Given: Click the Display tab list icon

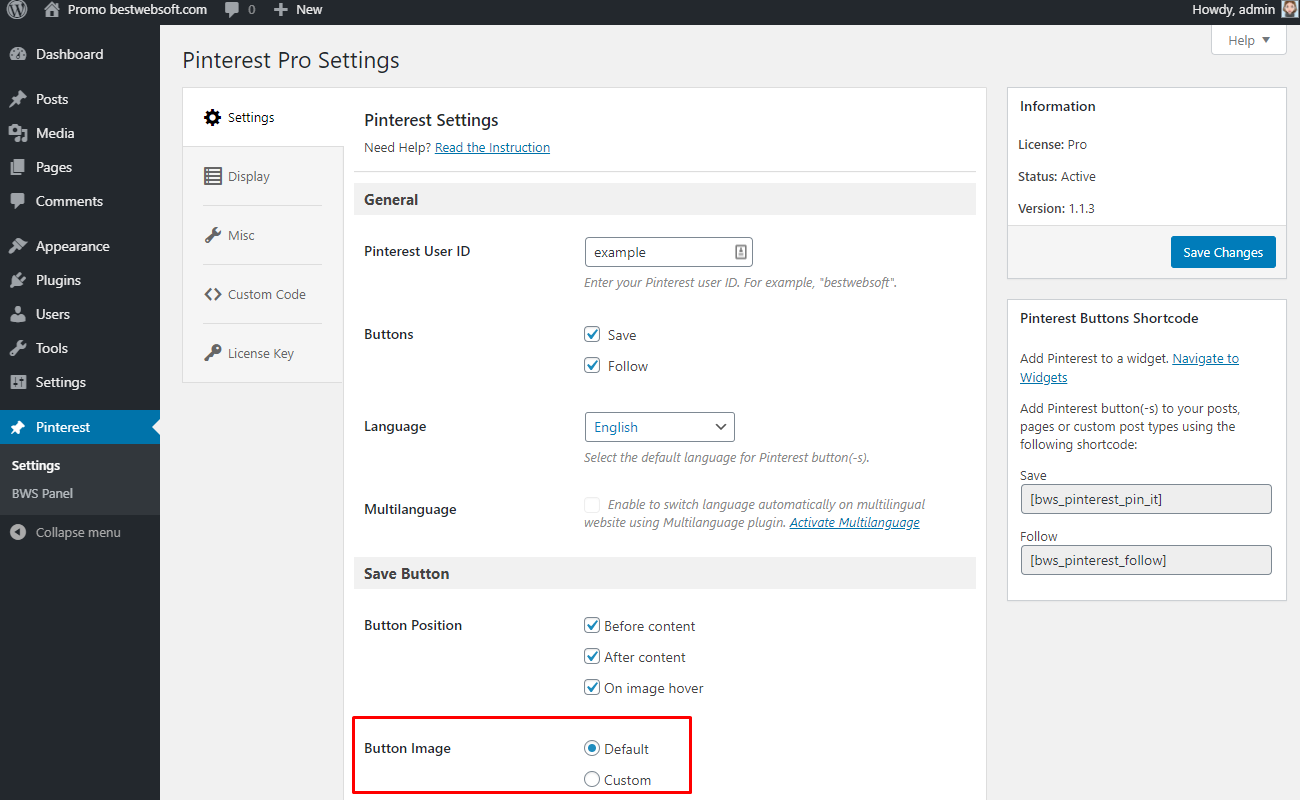Looking at the screenshot, I should [213, 176].
